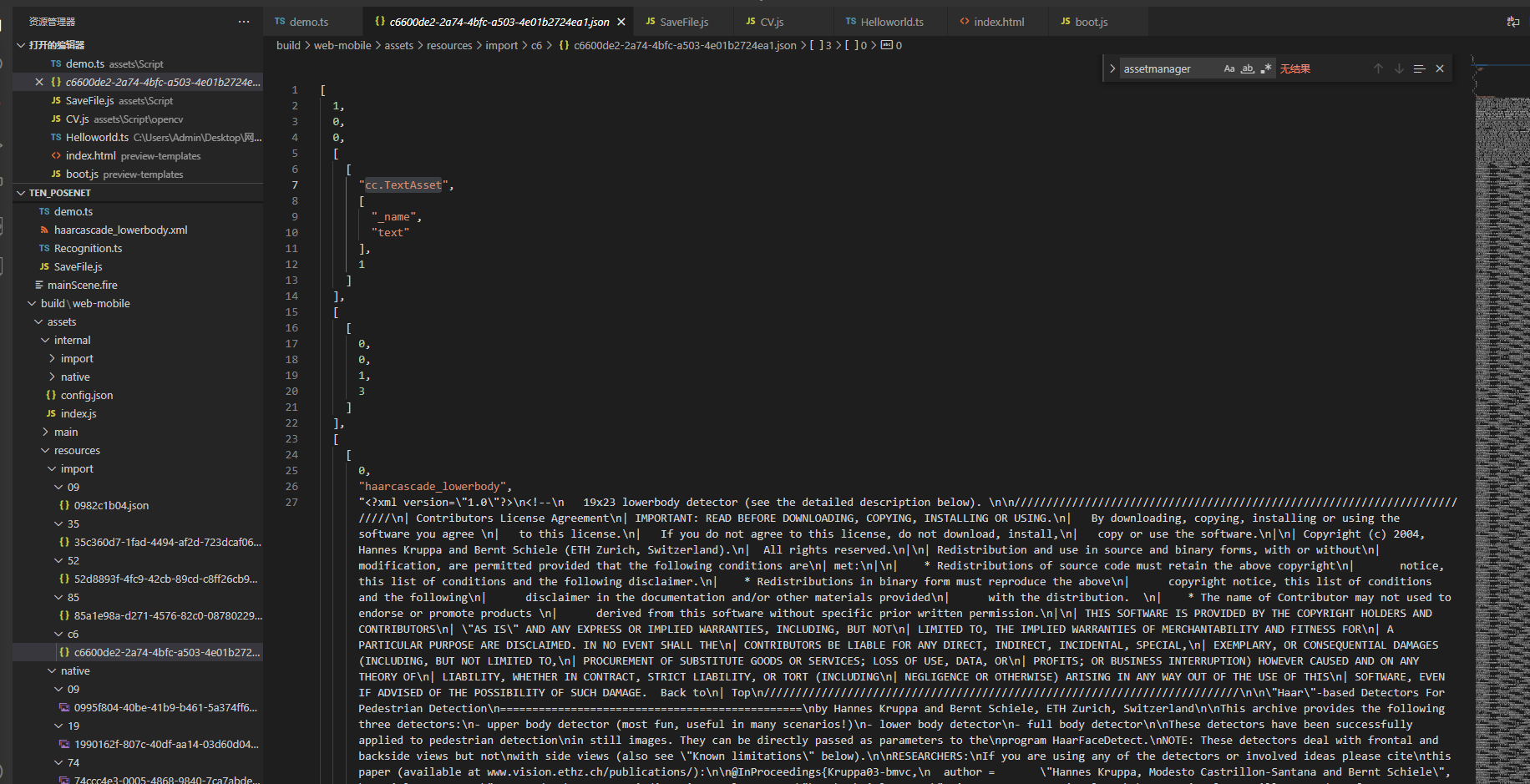Click the editor minimap
Viewport: 1530px width, 784px height.
[1501, 417]
